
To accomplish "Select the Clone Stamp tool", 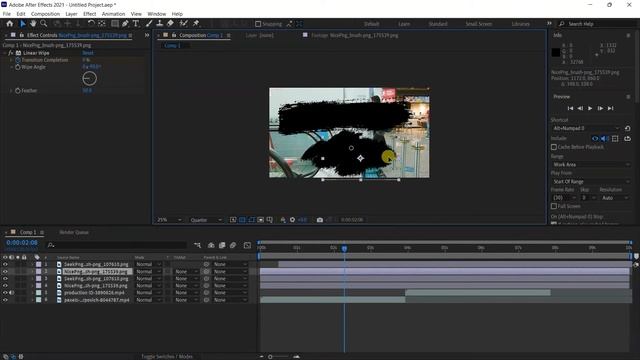I will pyautogui.click(x=160, y=24).
